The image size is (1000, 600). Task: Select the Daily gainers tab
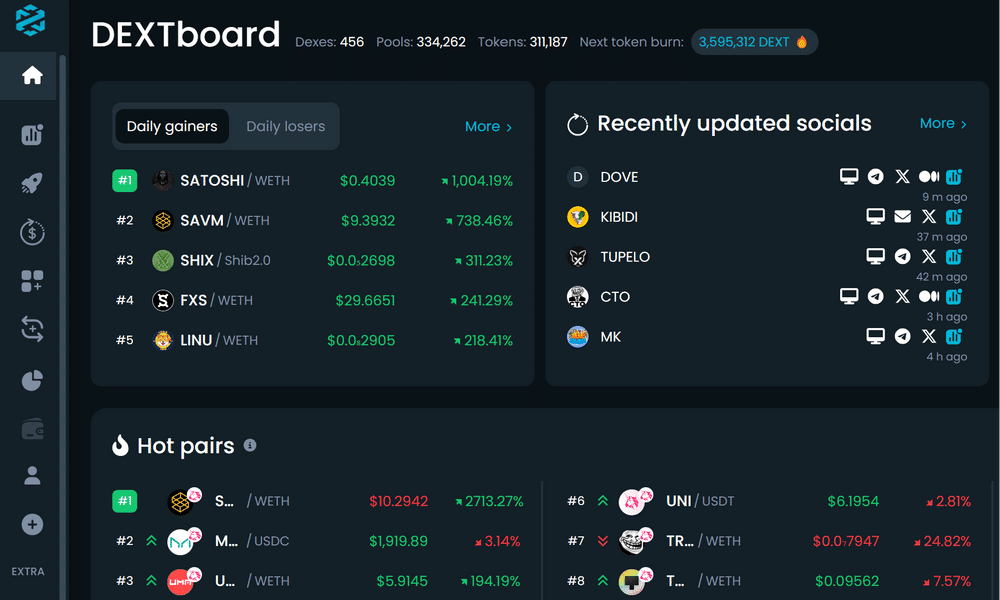pyautogui.click(x=172, y=126)
